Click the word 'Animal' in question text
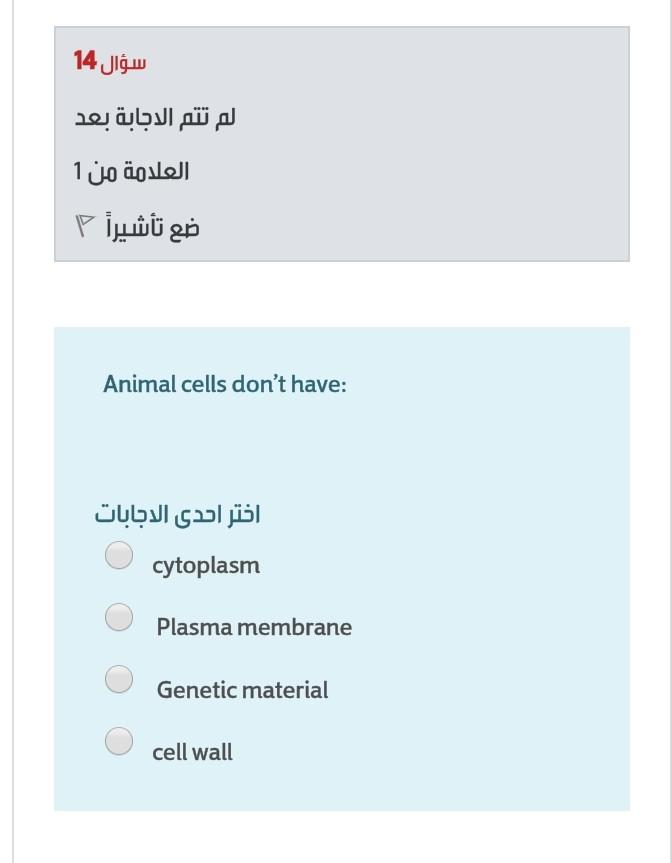The image size is (671, 863). pos(139,384)
